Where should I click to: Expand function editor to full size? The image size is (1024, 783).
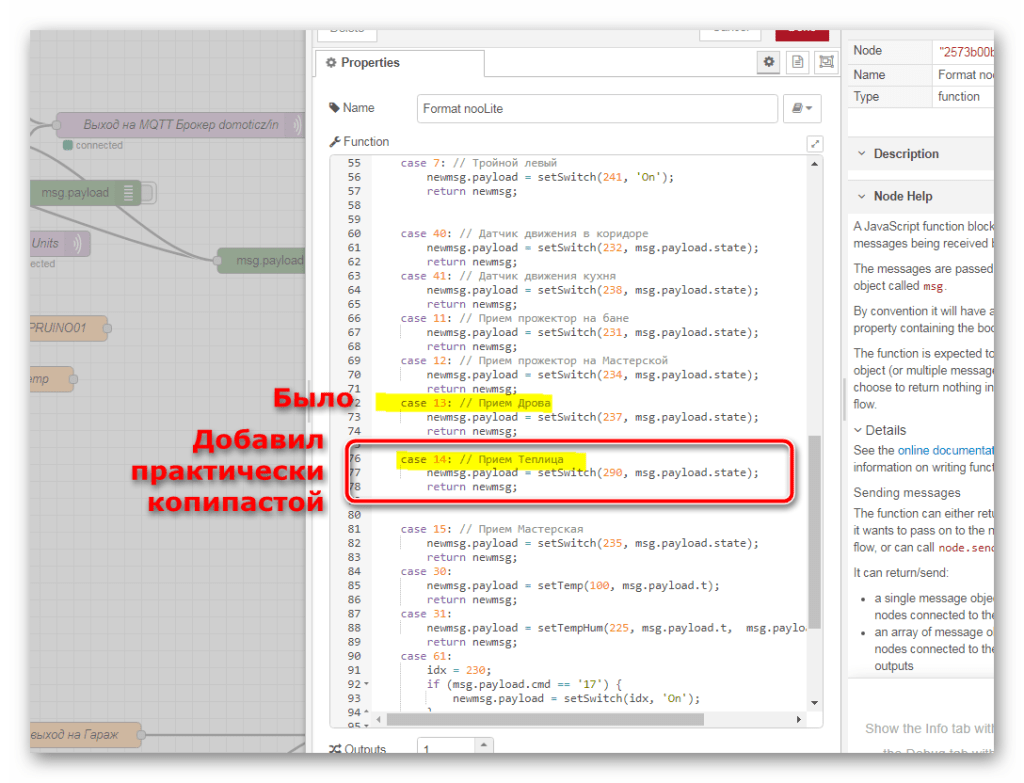(814, 144)
